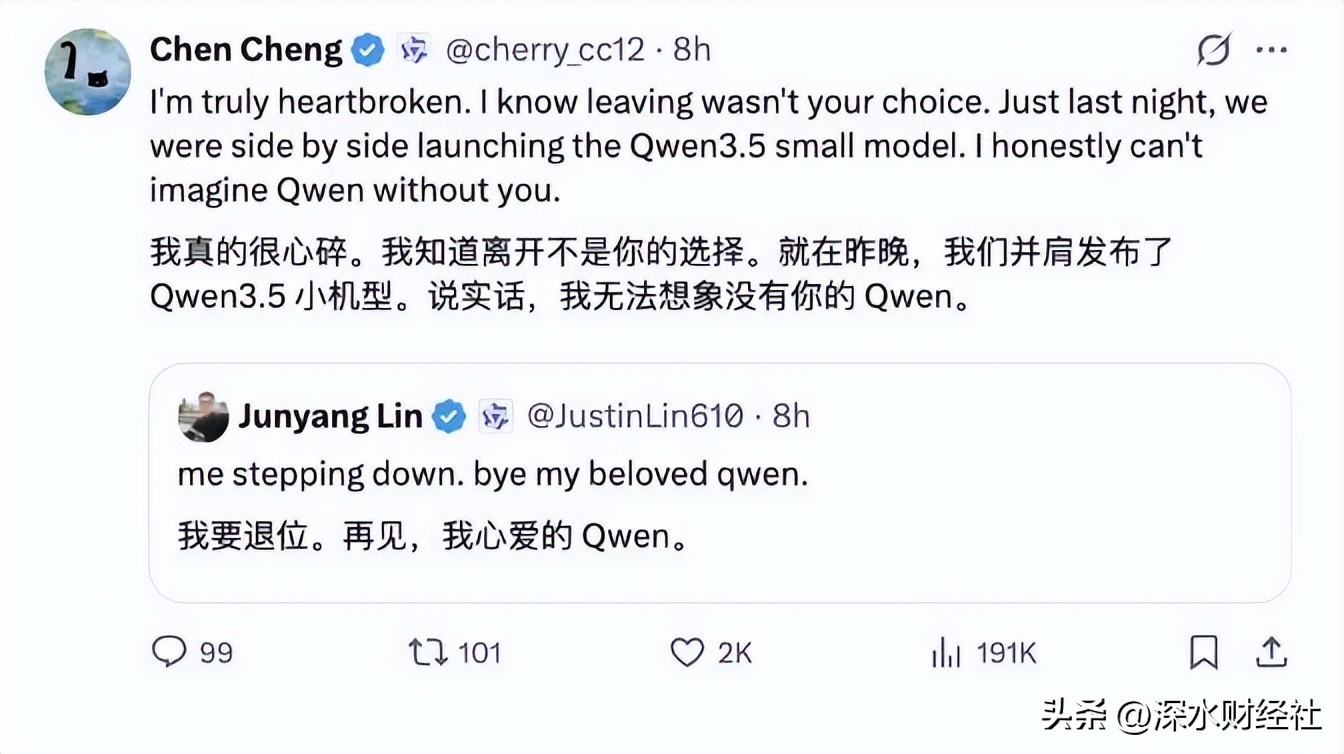Click the Junyang Lin display name
The width and height of the screenshot is (1344, 754).
[330, 416]
